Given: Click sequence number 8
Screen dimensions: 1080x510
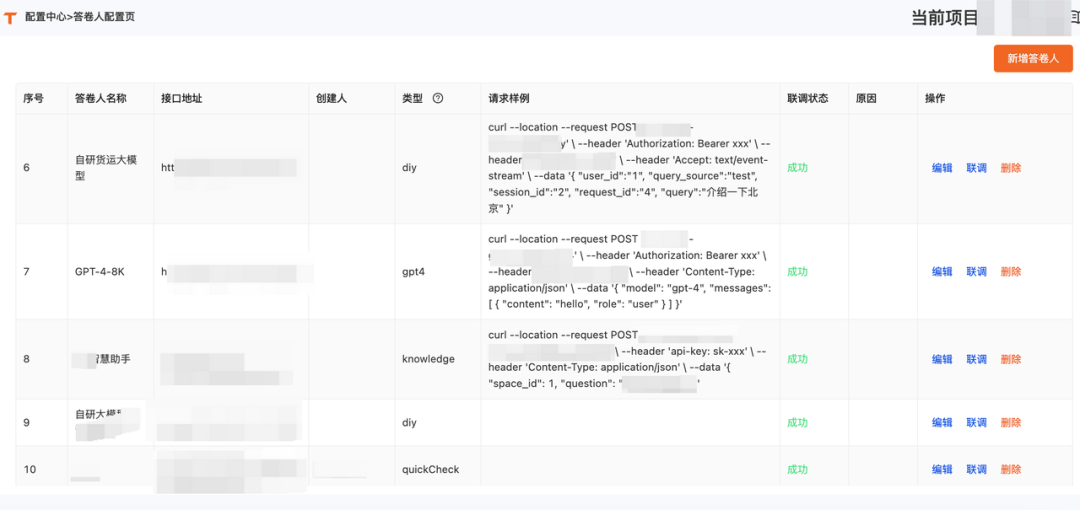Looking at the screenshot, I should coord(26,359).
